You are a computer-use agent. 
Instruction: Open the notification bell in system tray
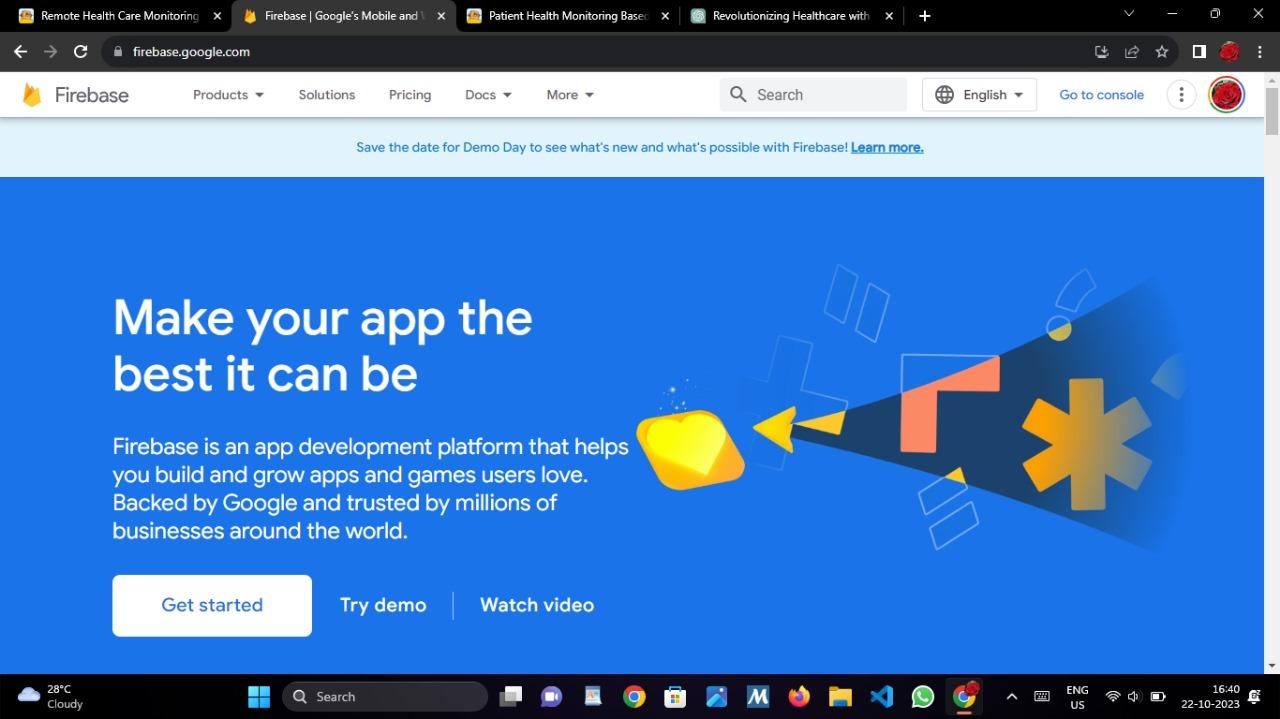tap(1254, 696)
